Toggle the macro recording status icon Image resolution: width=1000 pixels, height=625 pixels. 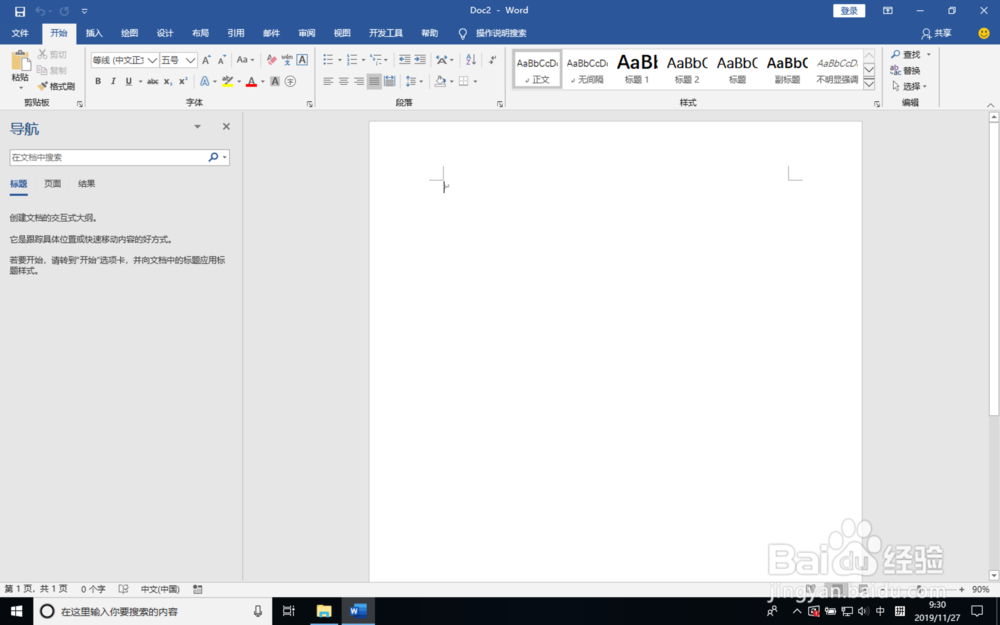pyautogui.click(x=198, y=589)
